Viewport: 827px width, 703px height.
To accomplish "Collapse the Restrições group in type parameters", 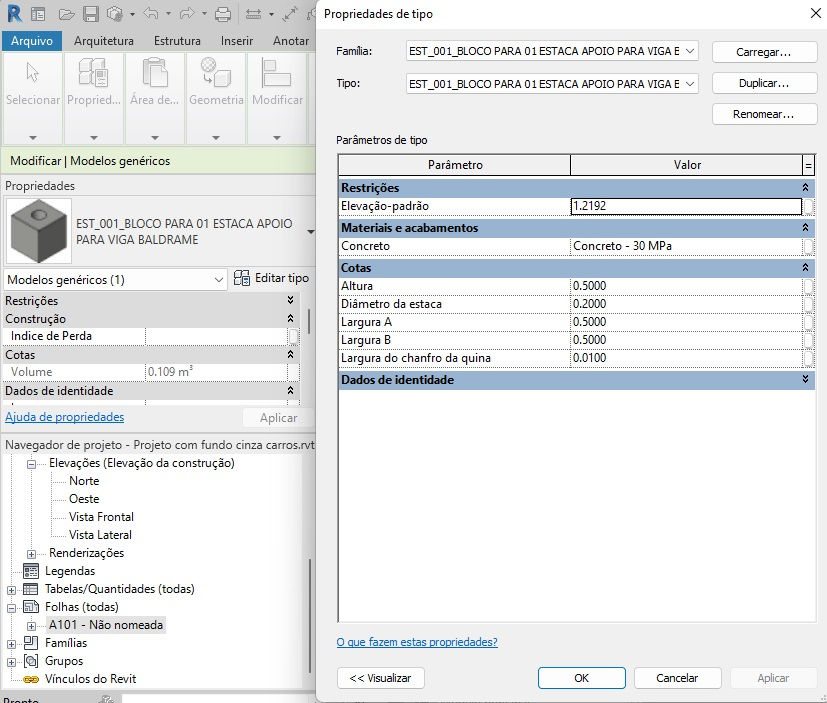I will point(805,188).
